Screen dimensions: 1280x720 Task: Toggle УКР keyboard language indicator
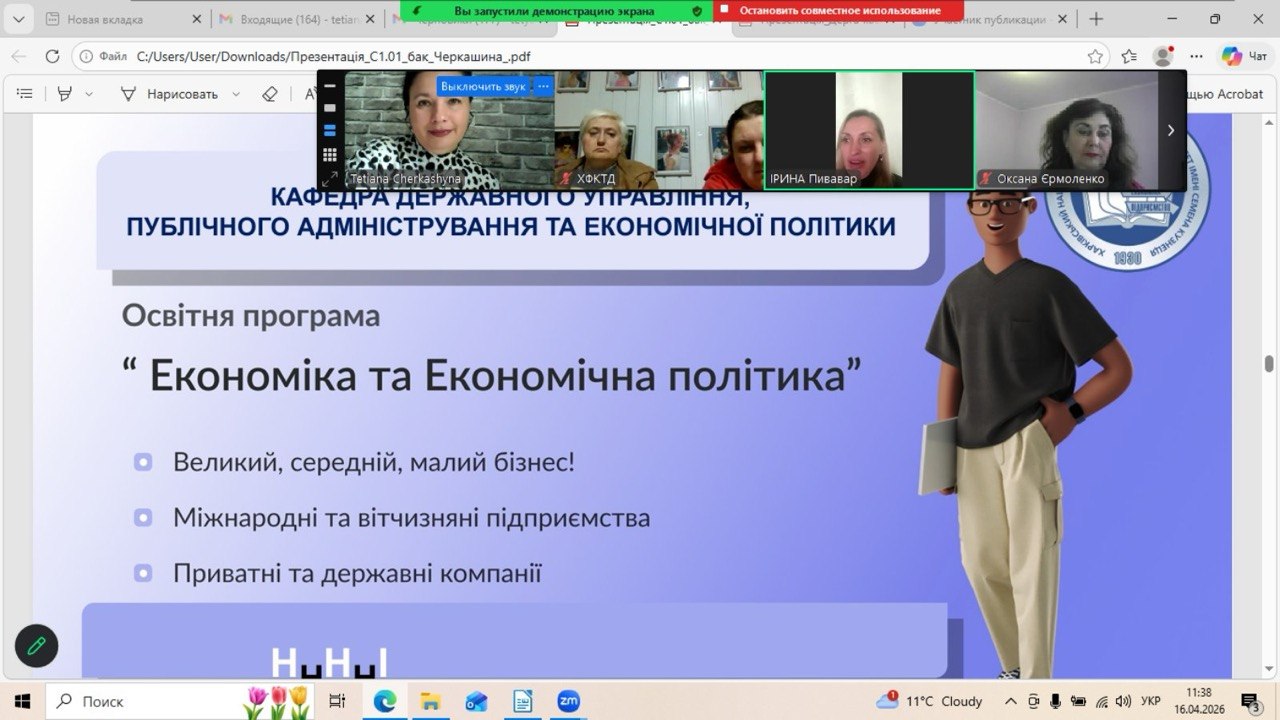[1151, 701]
